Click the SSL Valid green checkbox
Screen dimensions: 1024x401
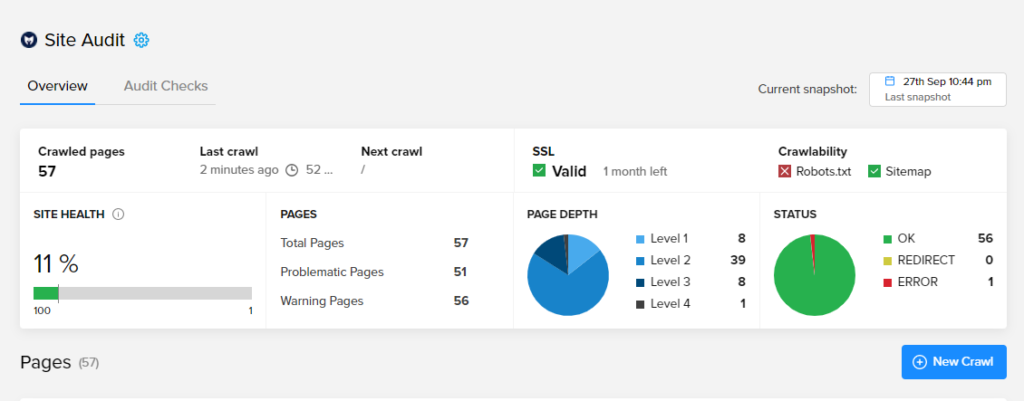point(539,171)
